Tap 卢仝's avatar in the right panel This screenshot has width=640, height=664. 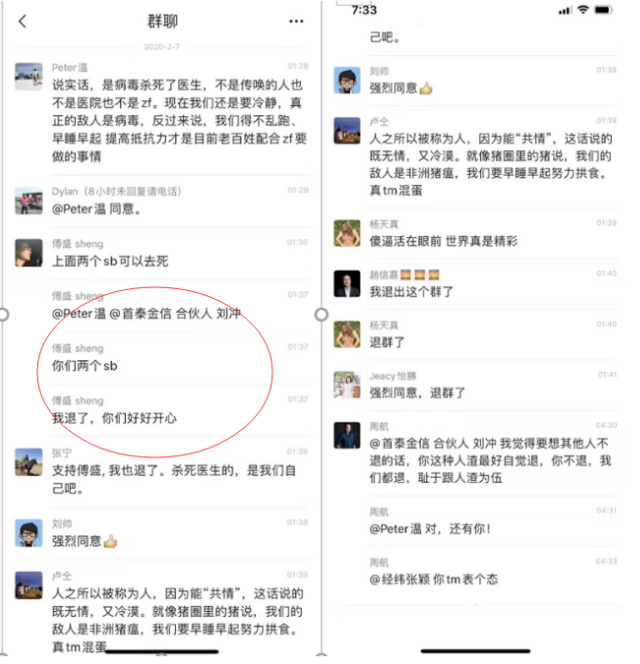coord(347,130)
